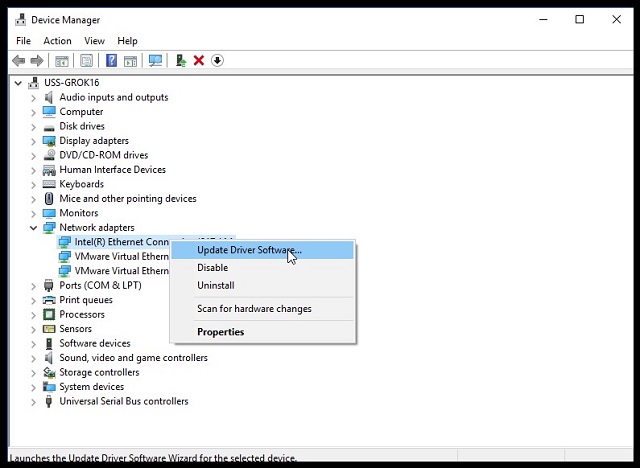The height and width of the screenshot is (468, 640).
Task: Click the Print queues printer icon
Action: tap(49, 300)
